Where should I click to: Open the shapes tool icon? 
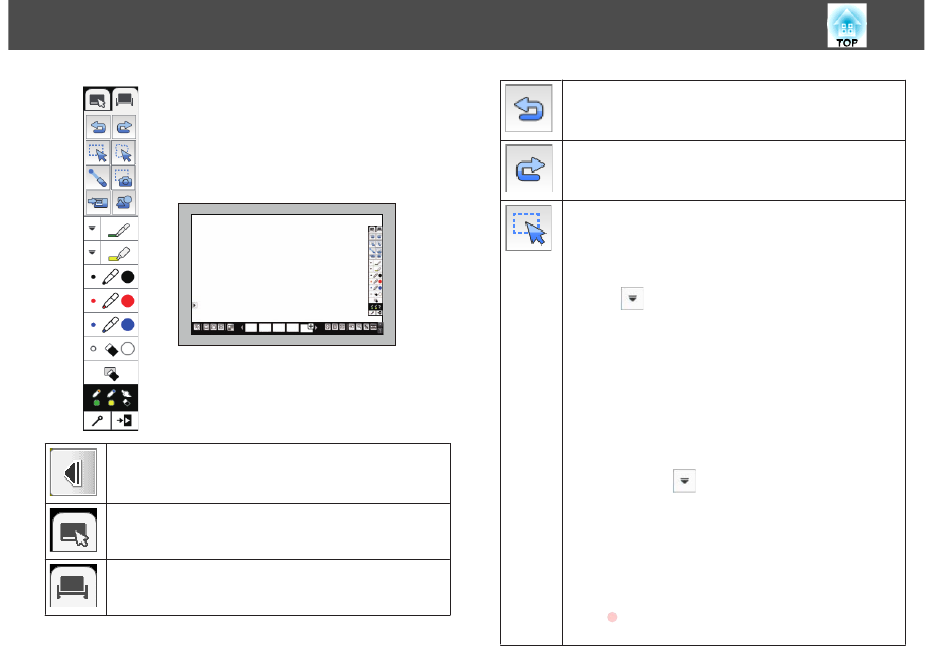124,202
